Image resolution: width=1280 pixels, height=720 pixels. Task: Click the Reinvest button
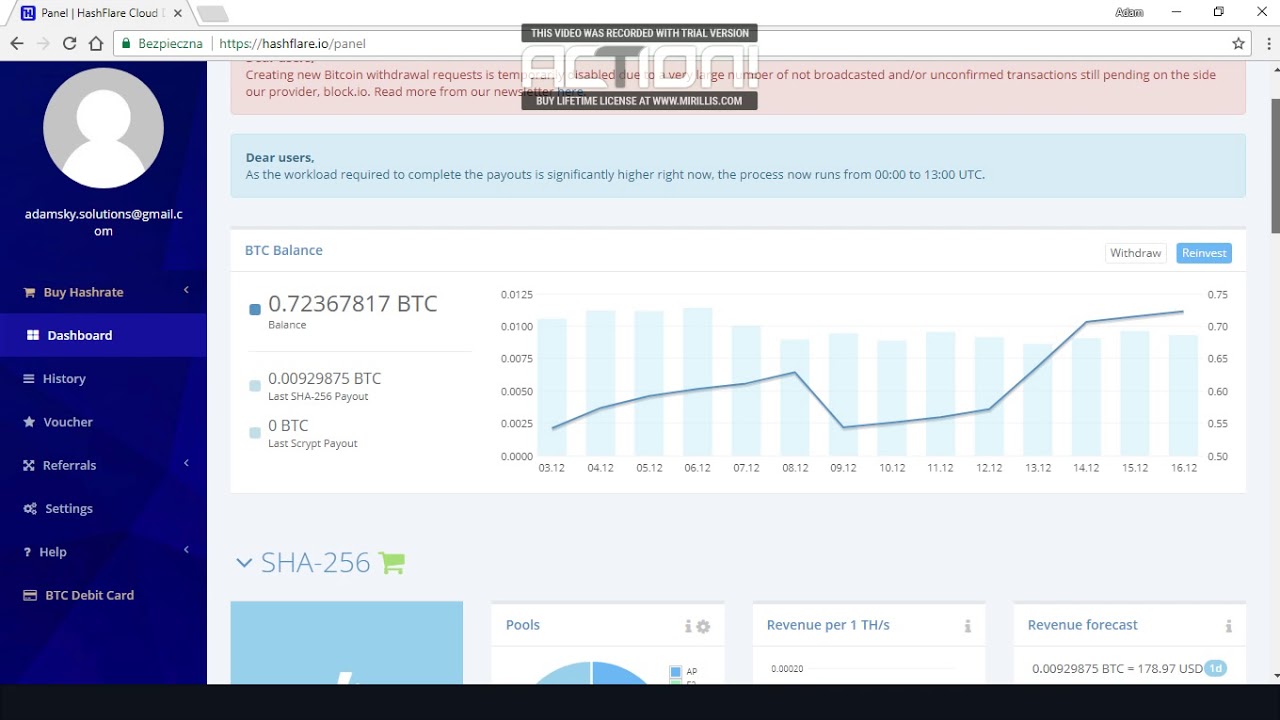tap(1204, 253)
